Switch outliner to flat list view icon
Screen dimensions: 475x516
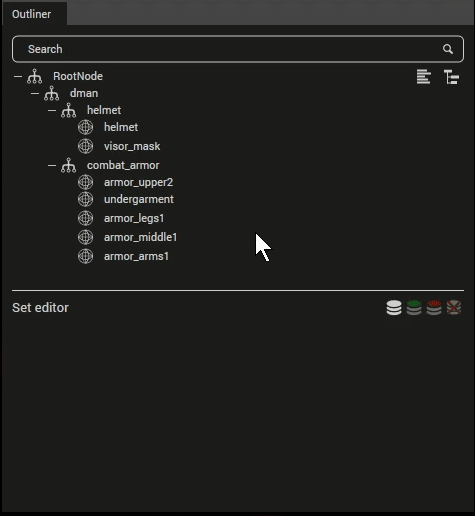[x=424, y=77]
